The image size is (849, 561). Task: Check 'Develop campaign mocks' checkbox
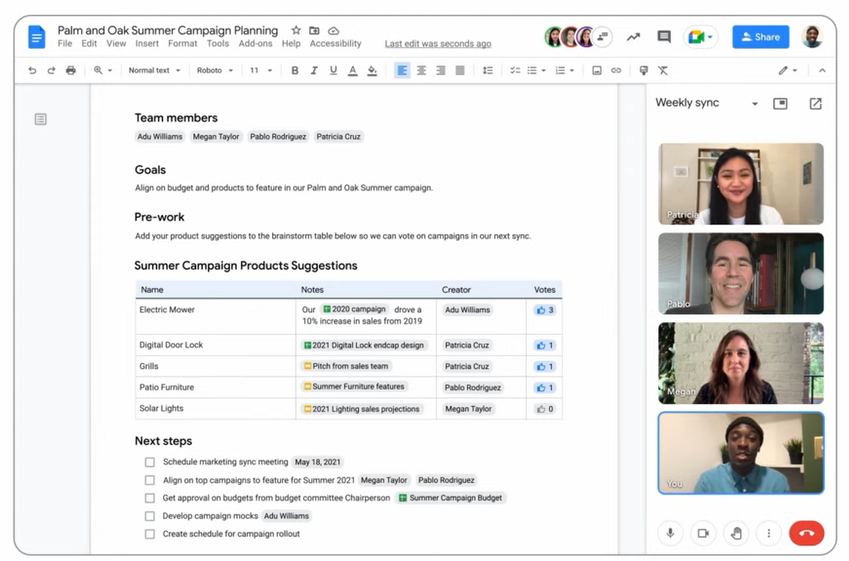150,516
